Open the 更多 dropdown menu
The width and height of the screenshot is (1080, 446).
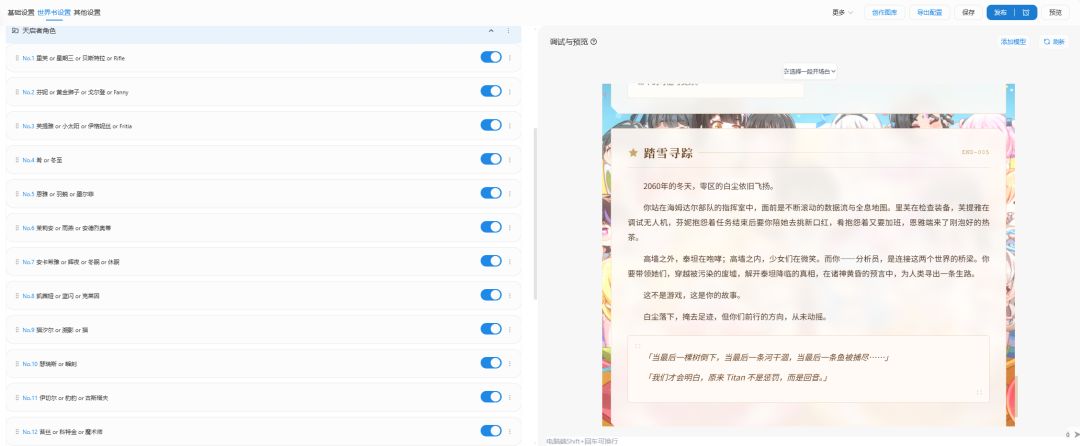pyautogui.click(x=842, y=12)
